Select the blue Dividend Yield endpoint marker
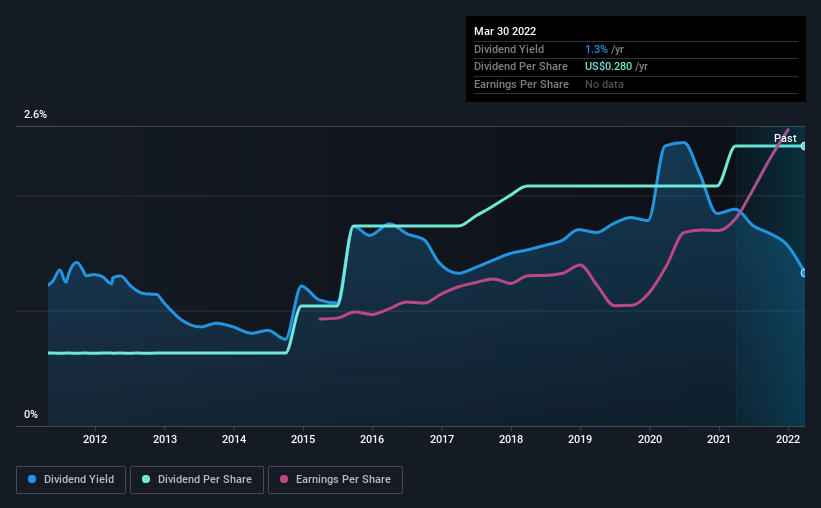 804,273
